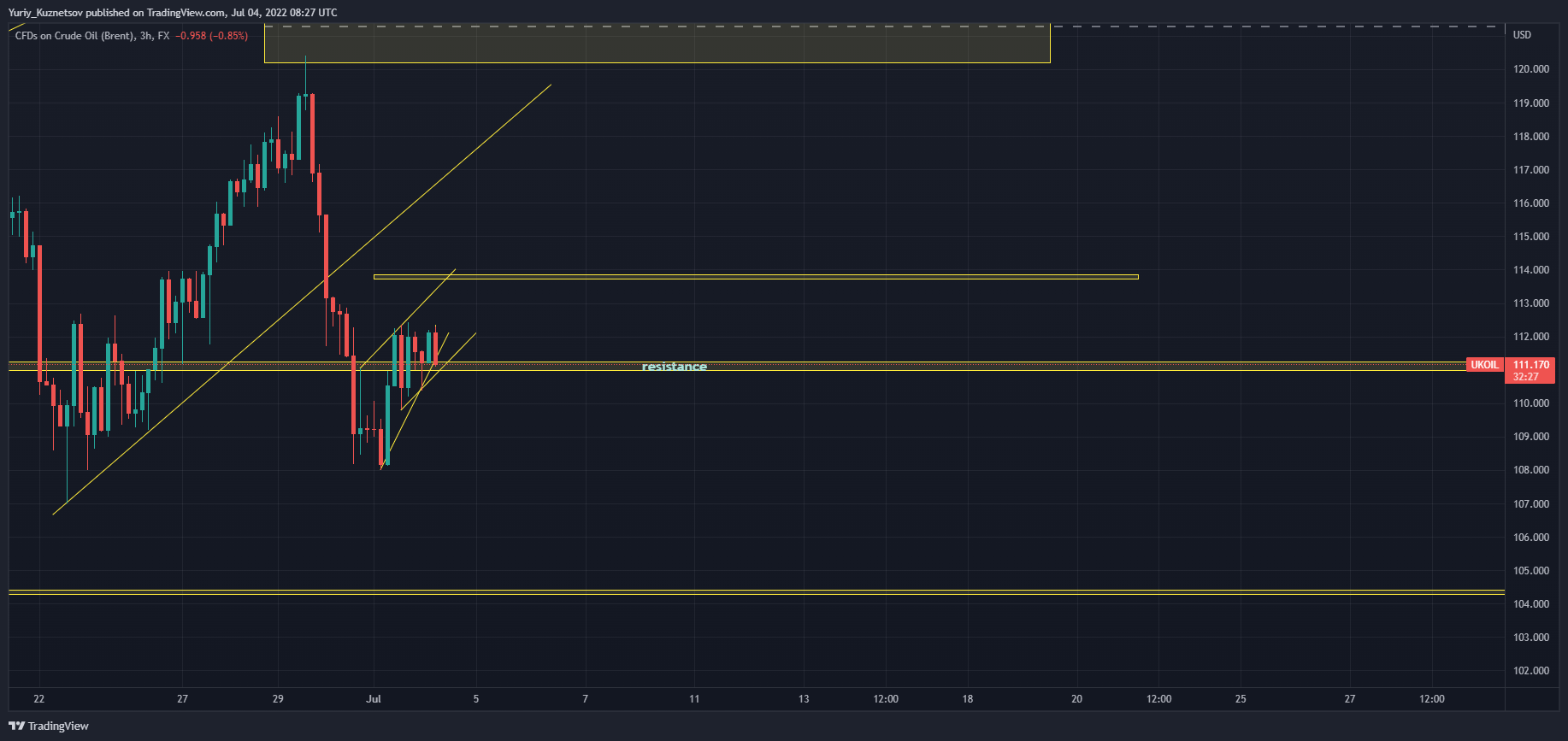Image resolution: width=1568 pixels, height=741 pixels.
Task: Click the '29' date axis label
Action: [x=278, y=699]
